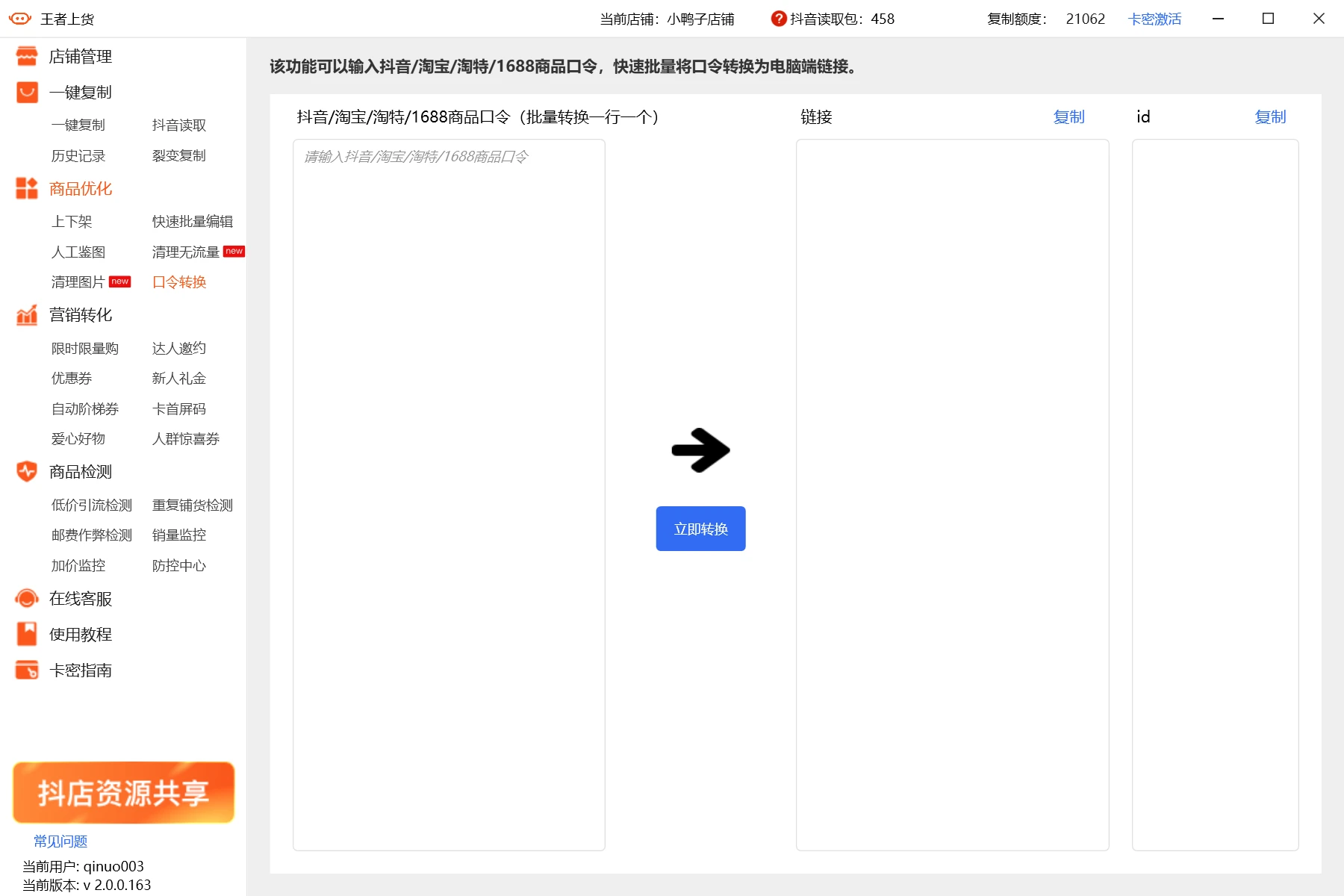Copy the id column results
This screenshot has height=896, width=1344.
coord(1270,117)
